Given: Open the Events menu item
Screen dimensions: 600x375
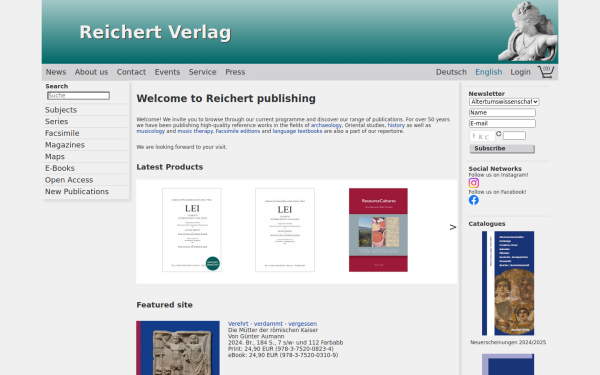Looking at the screenshot, I should (x=167, y=72).
